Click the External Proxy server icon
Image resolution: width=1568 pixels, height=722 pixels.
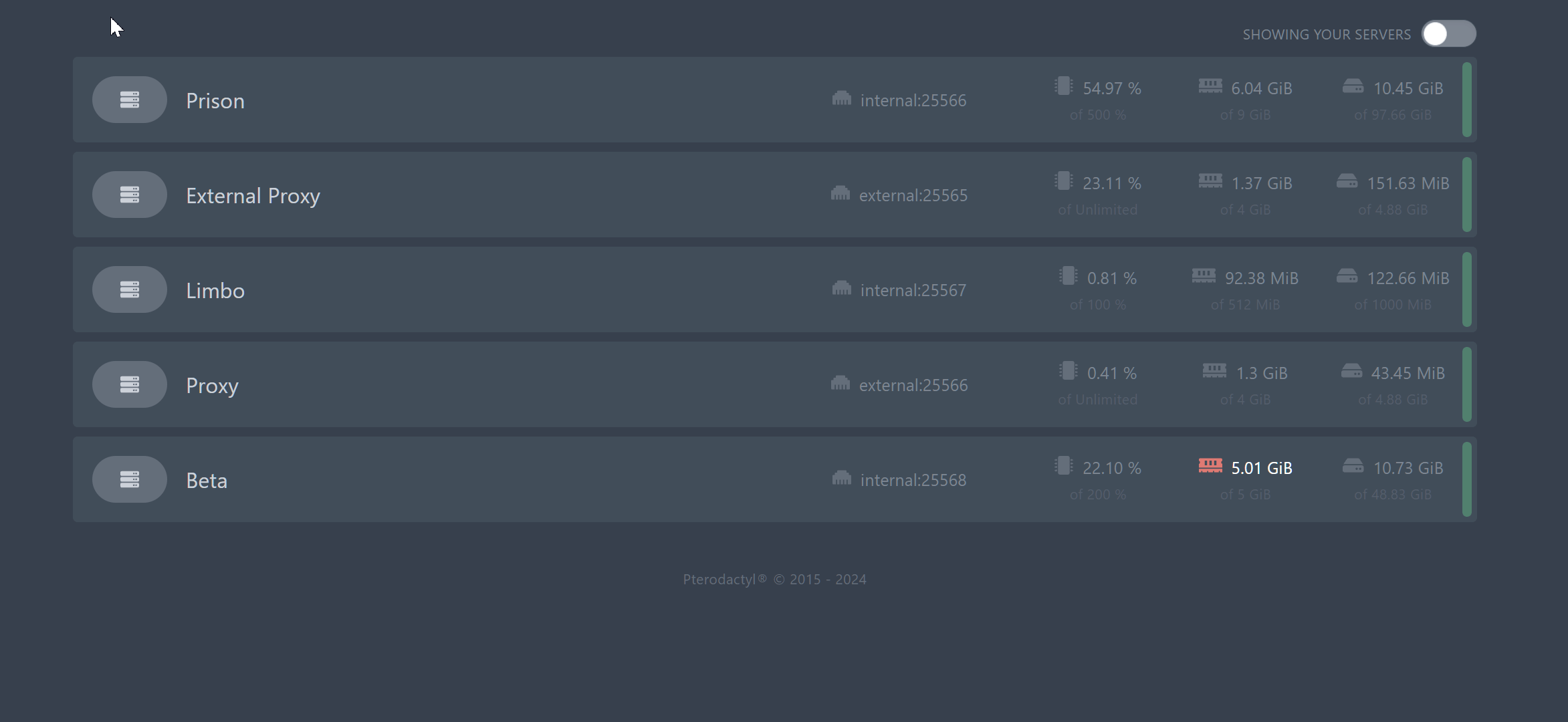click(x=129, y=195)
